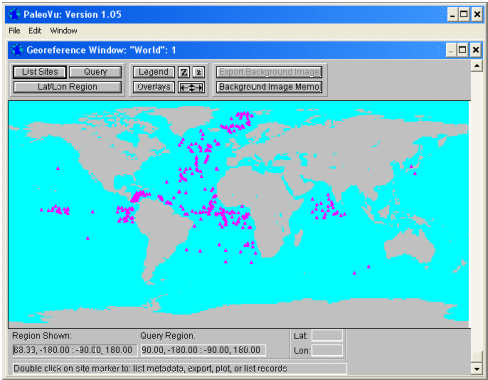The image size is (488, 380).
Task: Maximize the Georeference Window
Action: [x=463, y=50]
